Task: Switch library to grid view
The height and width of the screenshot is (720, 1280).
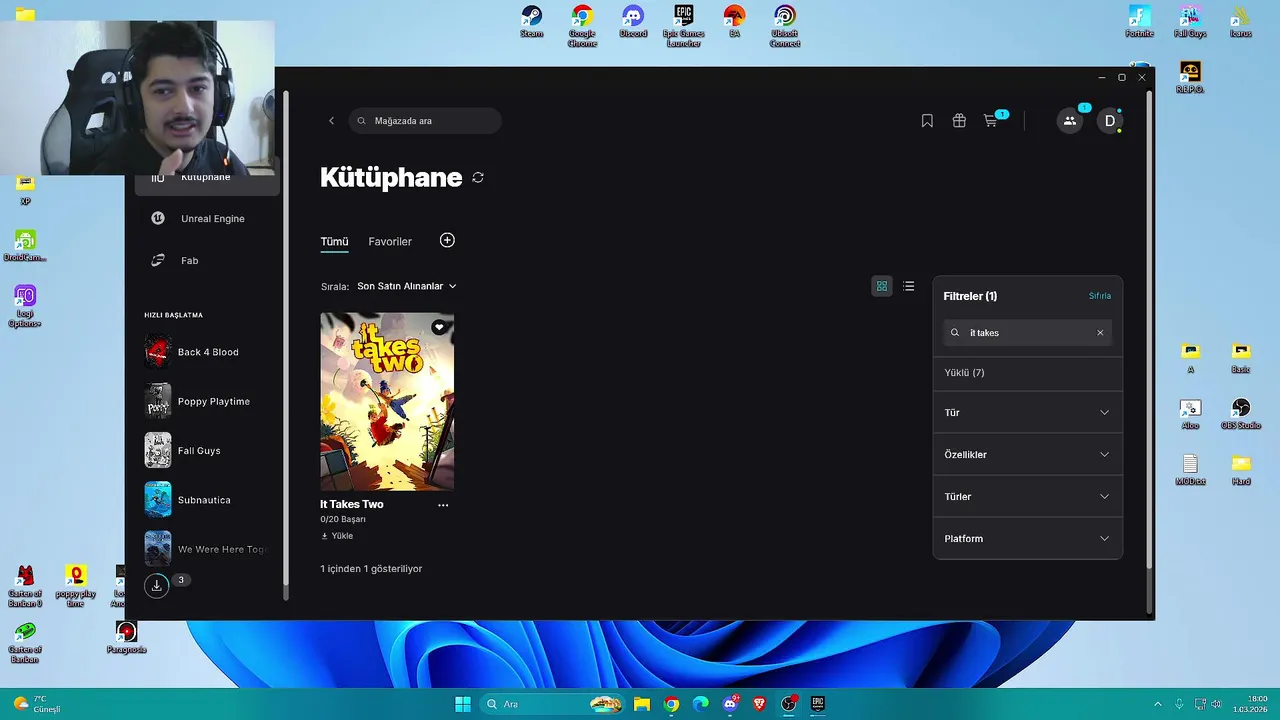Action: pos(882,286)
